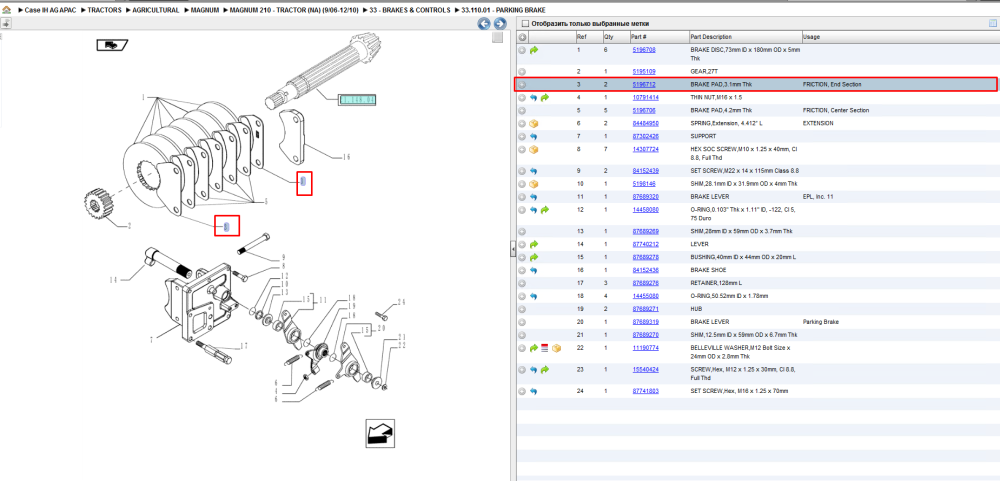Click the blue arrow icon in the SET SCREW M22 row
The image size is (1000, 481).
pyautogui.click(x=534, y=171)
